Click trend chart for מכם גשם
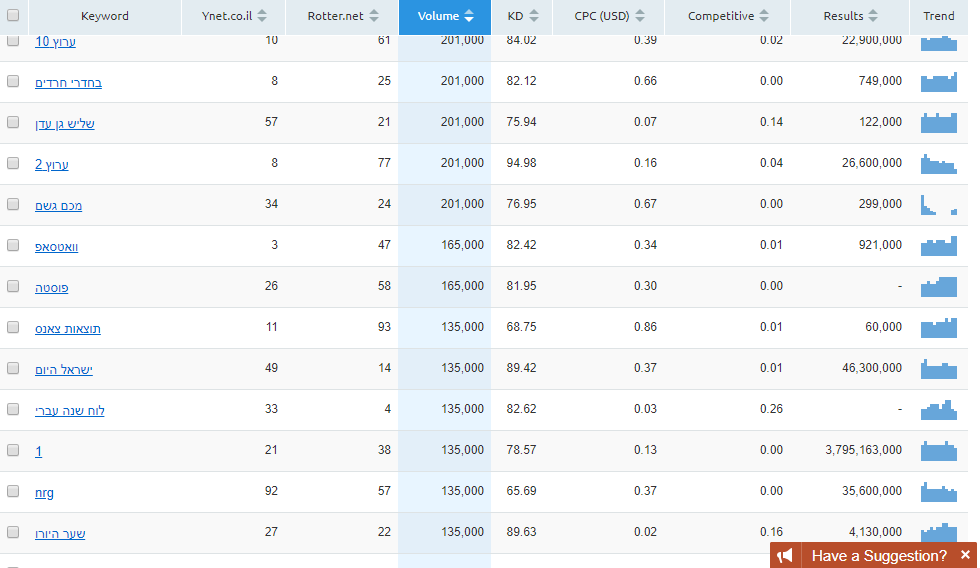The image size is (980, 568). (x=939, y=205)
